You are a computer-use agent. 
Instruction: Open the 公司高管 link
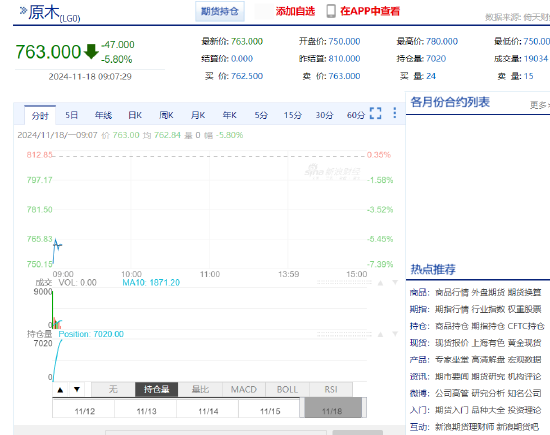452,393
